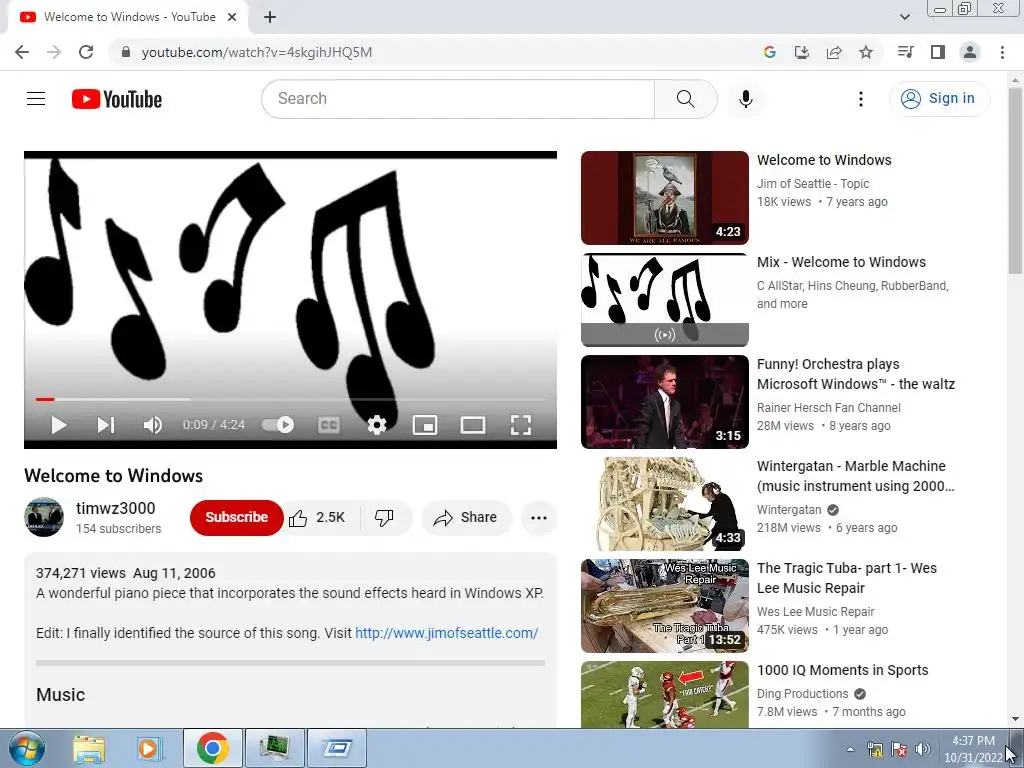The height and width of the screenshot is (768, 1024).
Task: Click Google icon in address bar
Action: tap(770, 52)
